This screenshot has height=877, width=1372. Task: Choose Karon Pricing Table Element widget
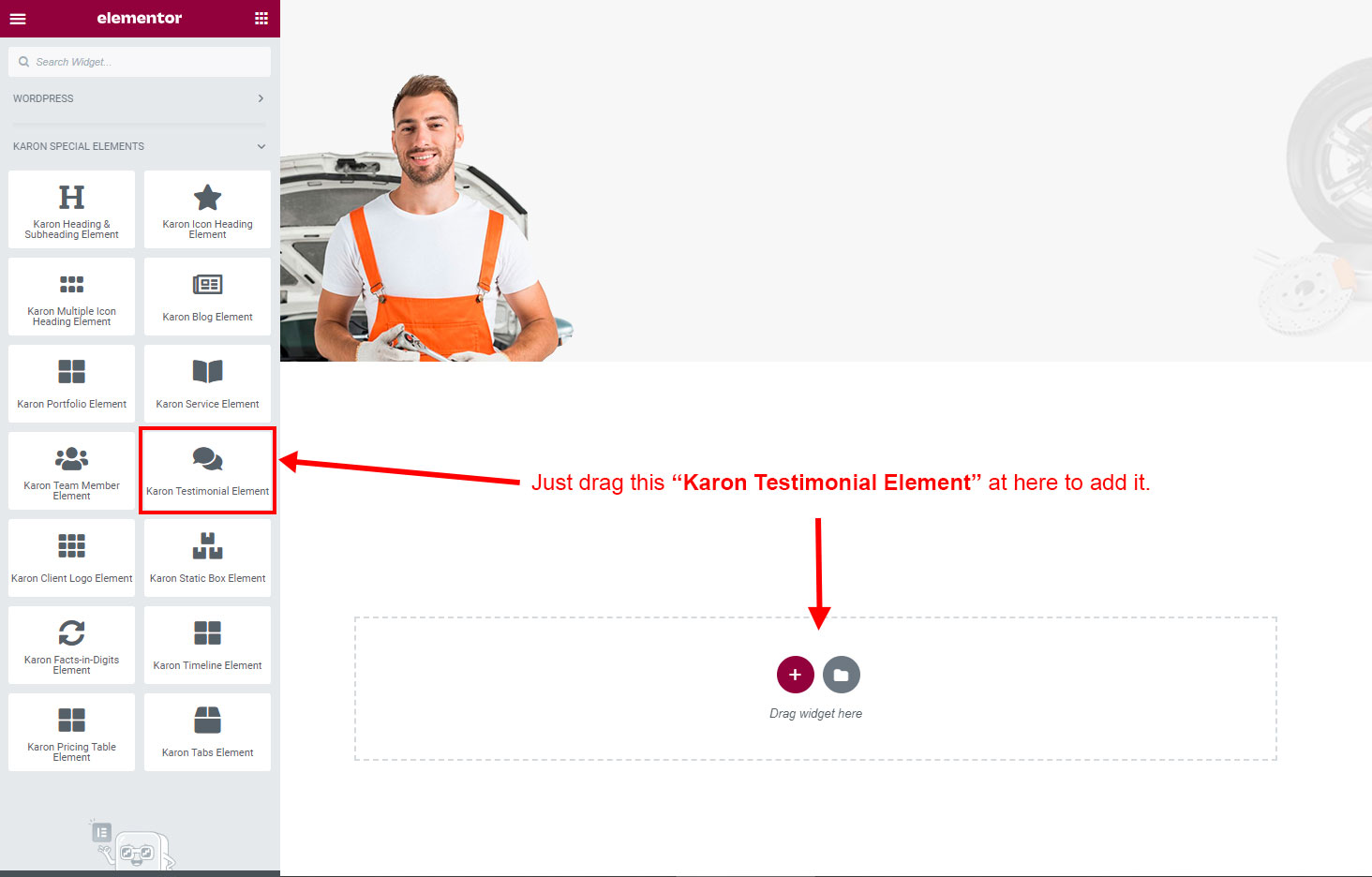71,733
